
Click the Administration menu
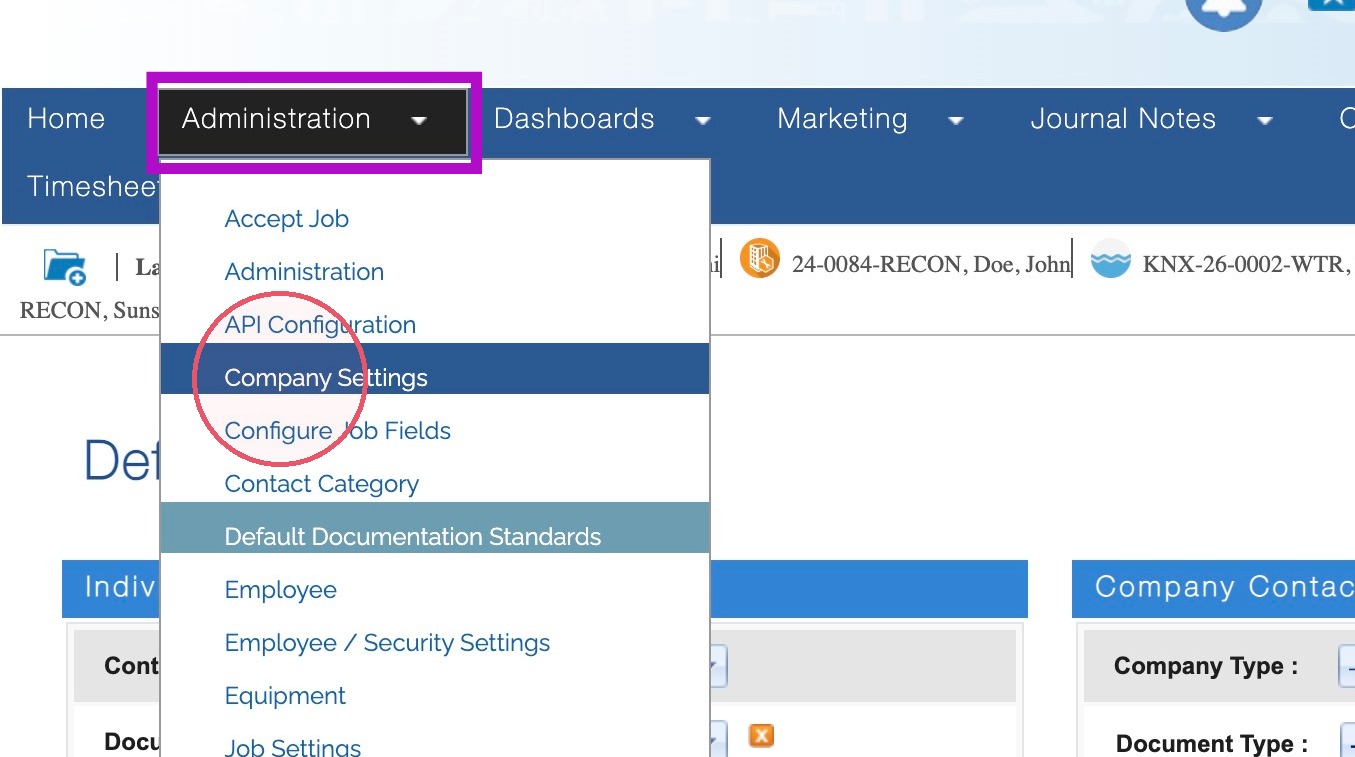coord(314,121)
